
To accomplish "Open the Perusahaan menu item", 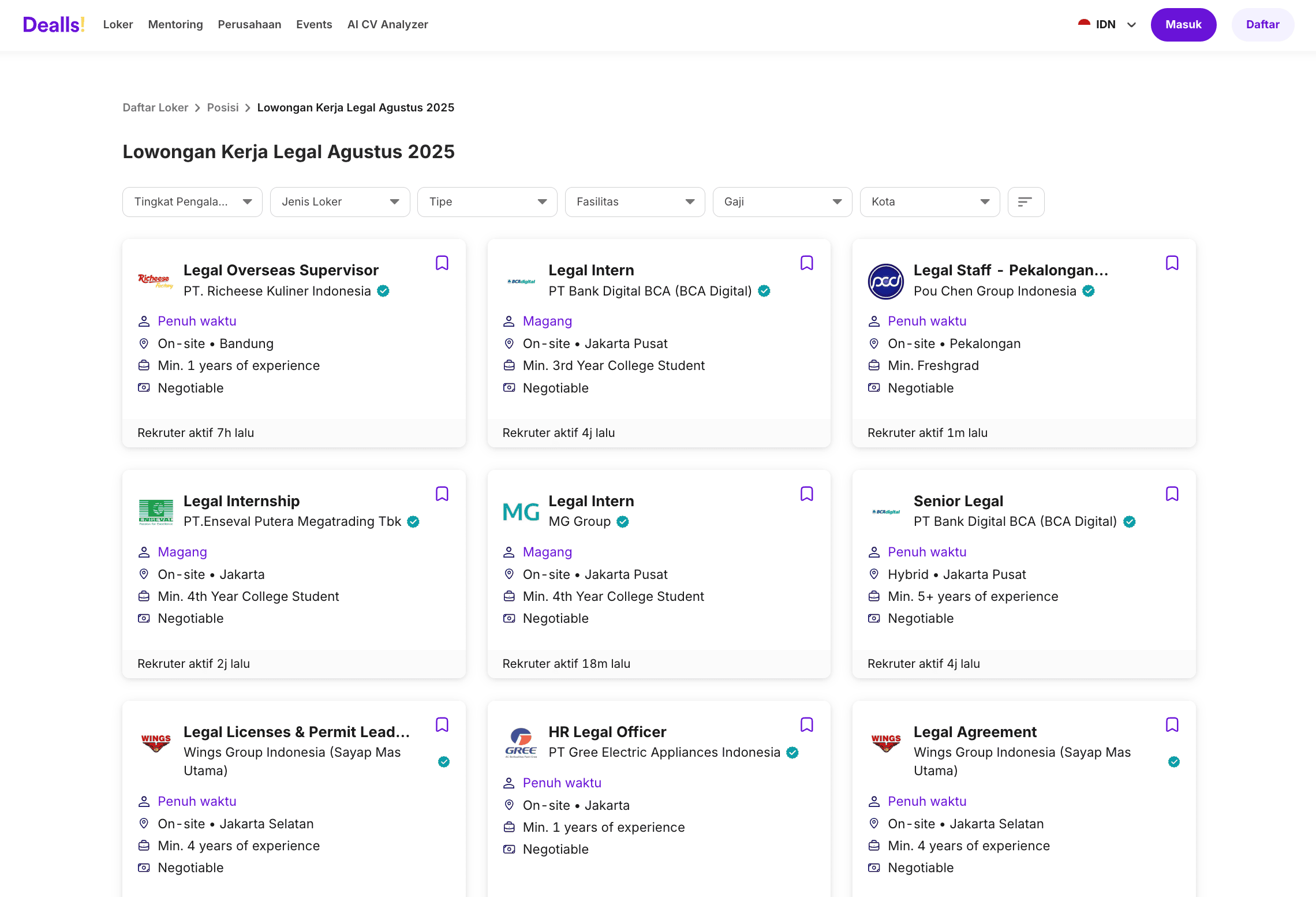I will [x=249, y=25].
